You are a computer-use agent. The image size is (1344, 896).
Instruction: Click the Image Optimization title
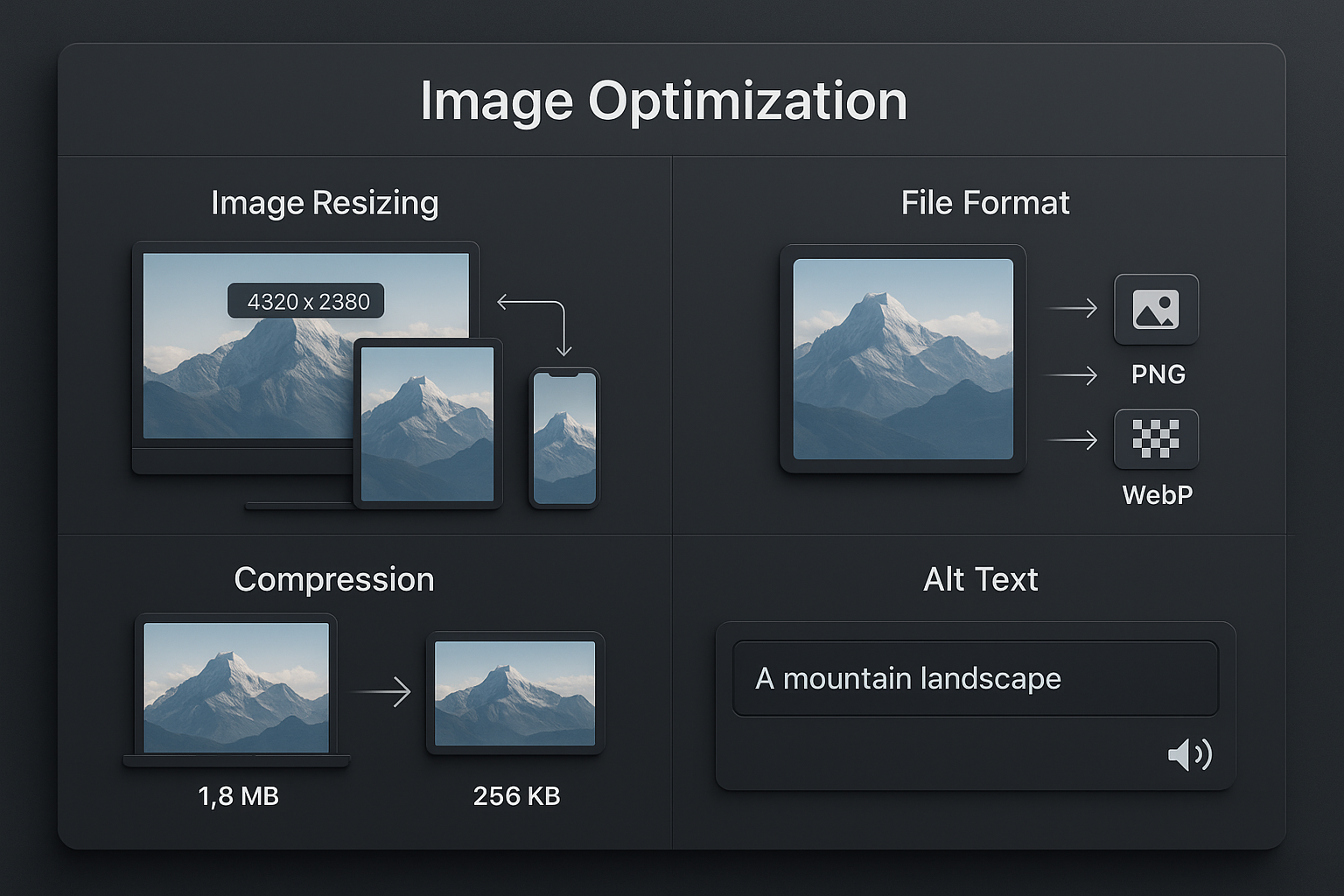pyautogui.click(x=665, y=100)
